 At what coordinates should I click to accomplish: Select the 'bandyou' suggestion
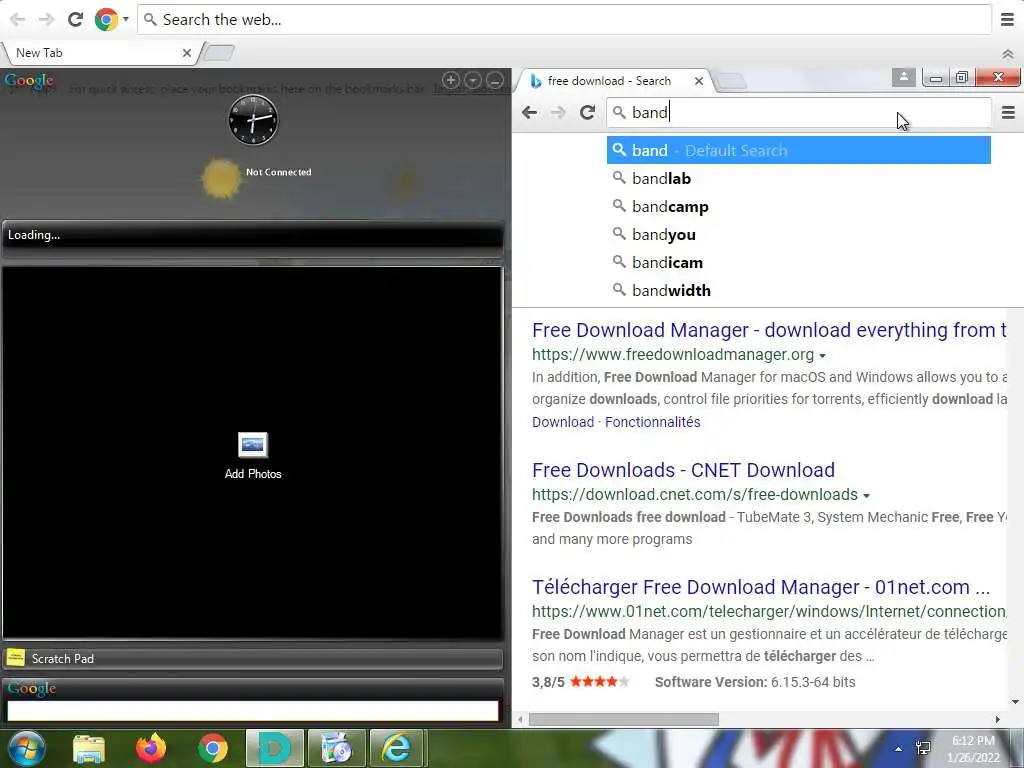tap(799, 234)
